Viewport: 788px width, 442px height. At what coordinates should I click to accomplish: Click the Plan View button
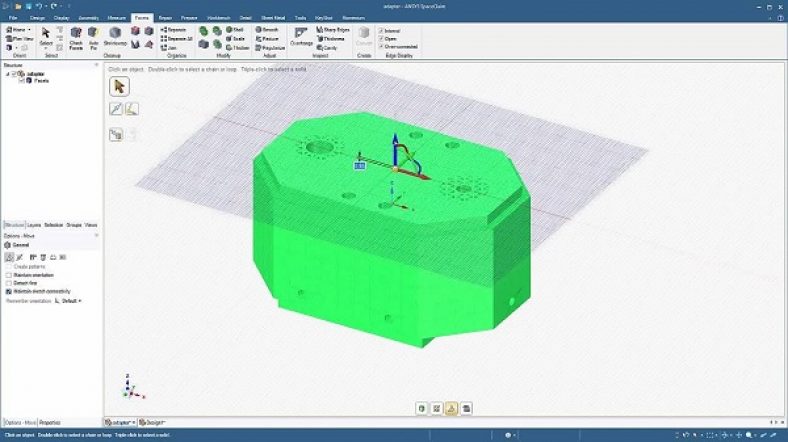point(20,39)
